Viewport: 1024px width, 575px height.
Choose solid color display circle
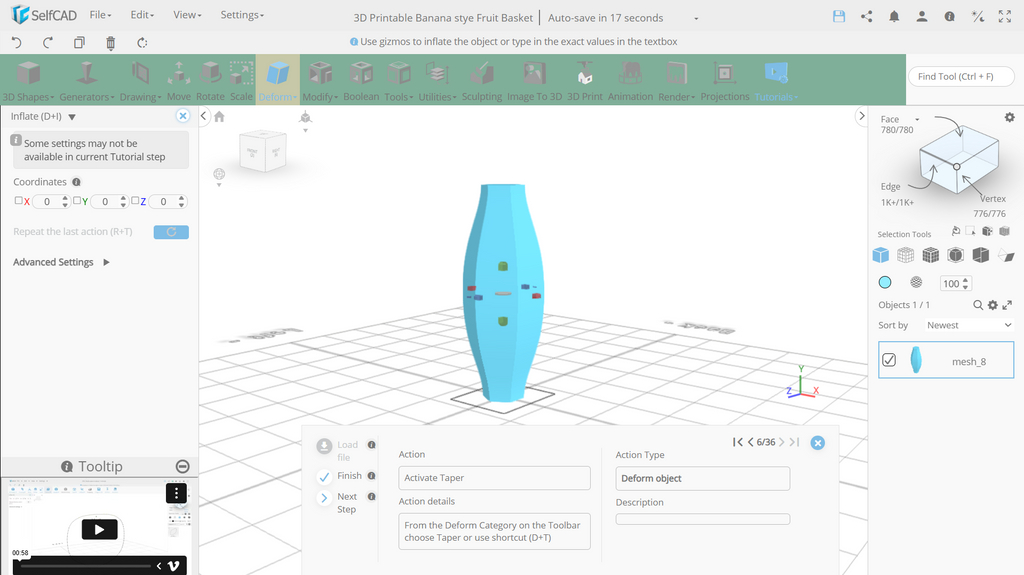(885, 282)
